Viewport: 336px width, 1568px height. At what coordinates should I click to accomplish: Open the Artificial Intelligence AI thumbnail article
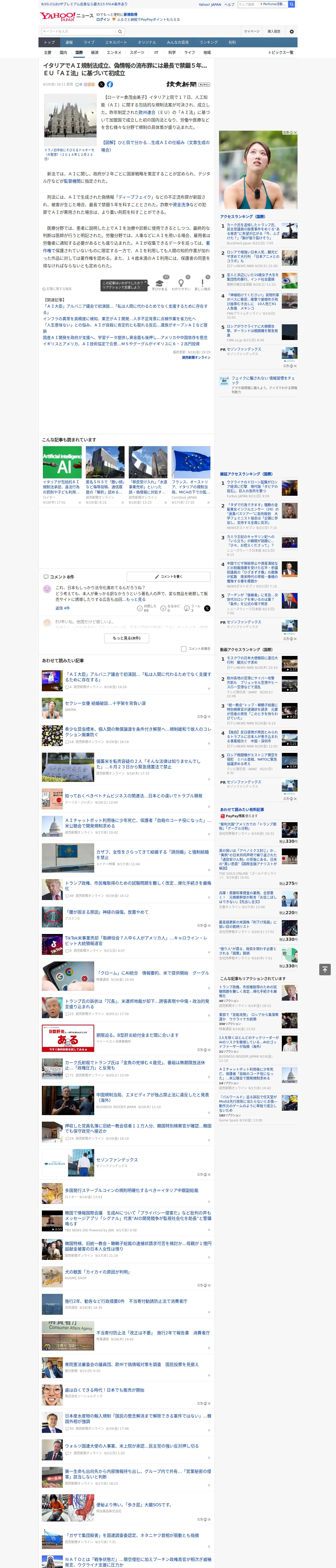point(62,462)
